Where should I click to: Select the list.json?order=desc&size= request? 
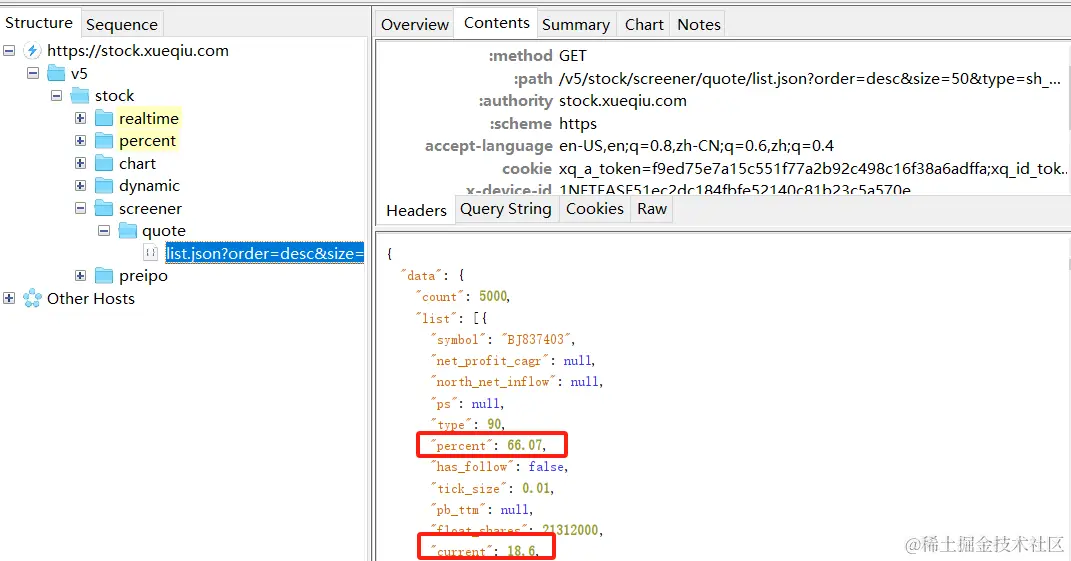coord(264,253)
